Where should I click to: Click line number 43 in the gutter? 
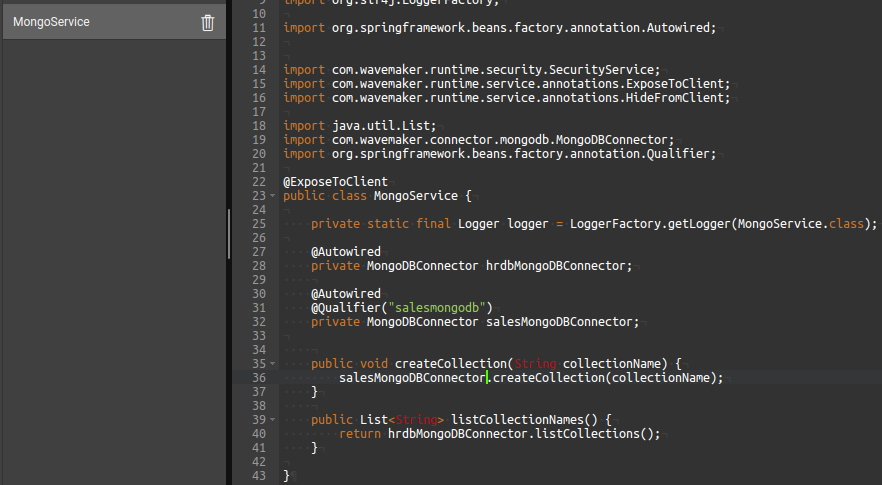click(259, 476)
